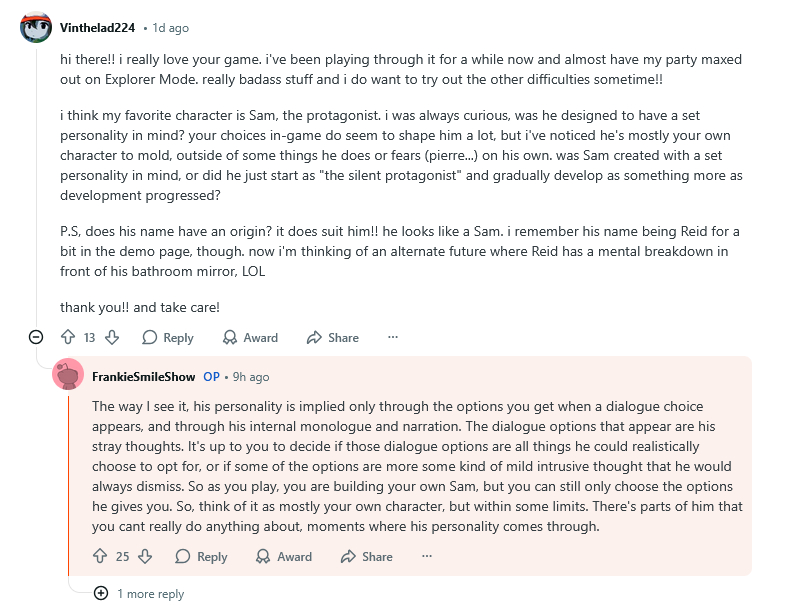796x609 pixels.
Task: Upvote FrankieSmileShow's reply
Action: point(100,557)
